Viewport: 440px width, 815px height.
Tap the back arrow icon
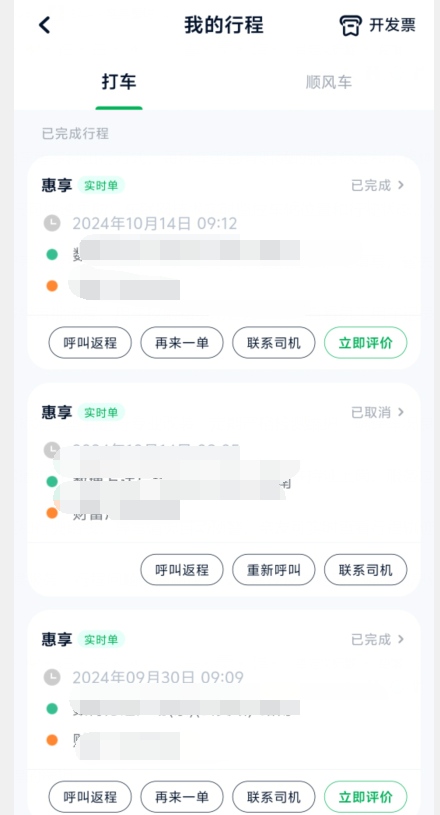click(x=45, y=25)
